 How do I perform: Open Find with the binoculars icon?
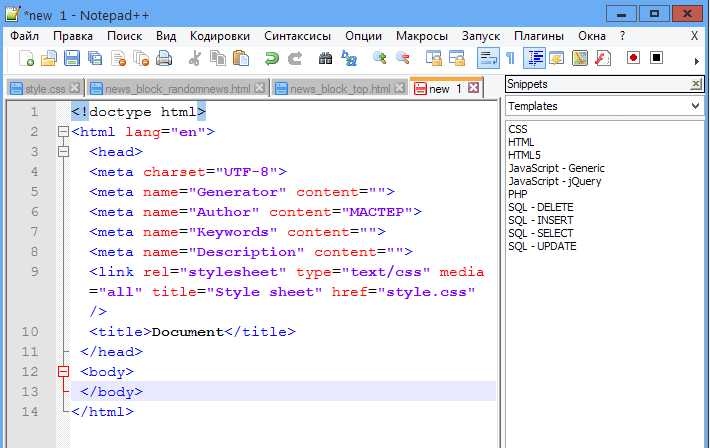325,58
